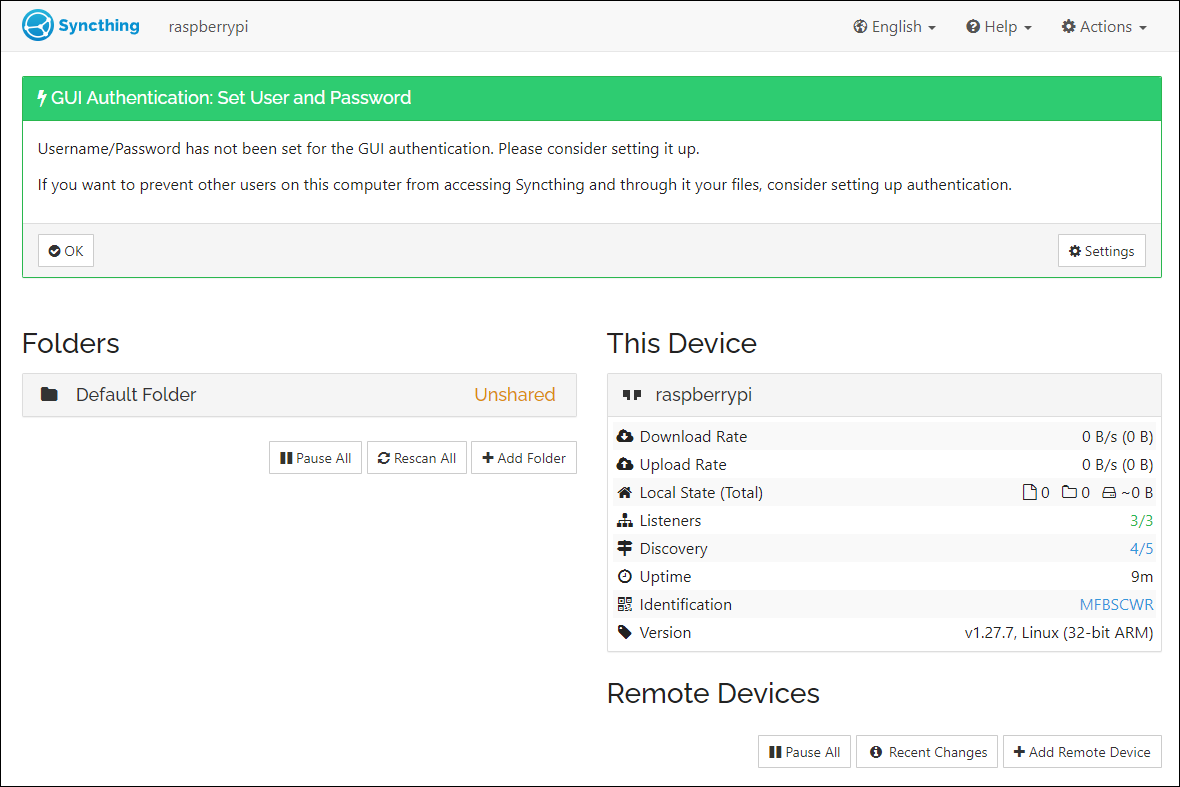The width and height of the screenshot is (1180, 787).
Task: Click the upload rate 0 B/s value
Action: tap(1118, 464)
